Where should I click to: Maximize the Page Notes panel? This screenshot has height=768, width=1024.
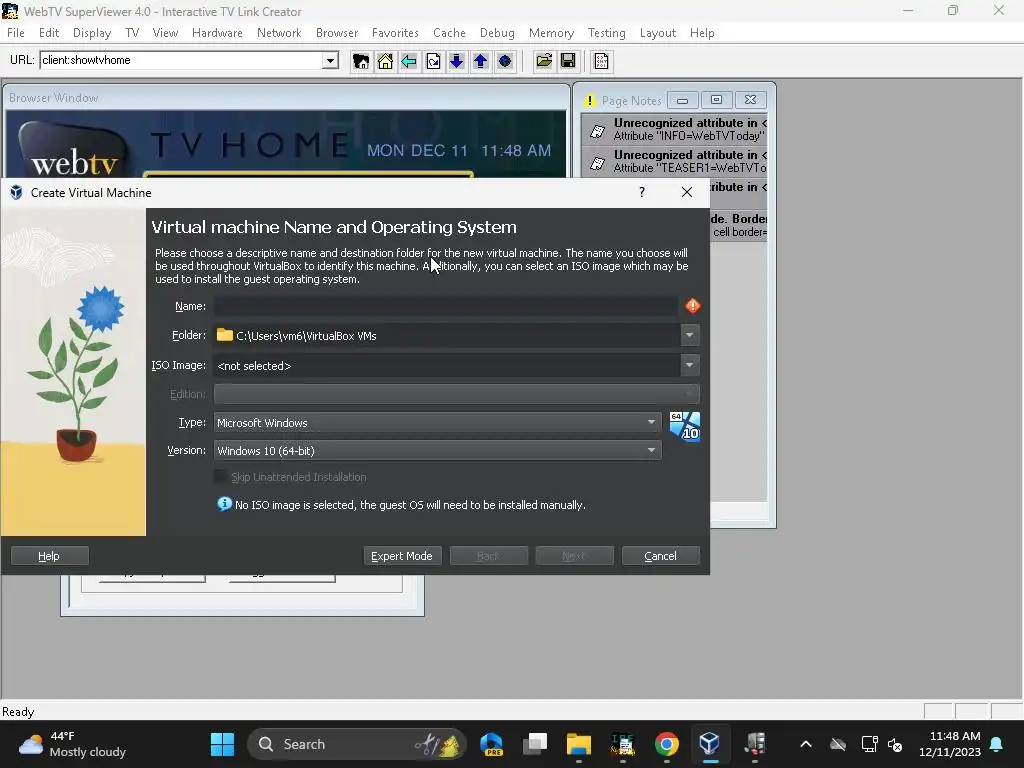pos(716,100)
